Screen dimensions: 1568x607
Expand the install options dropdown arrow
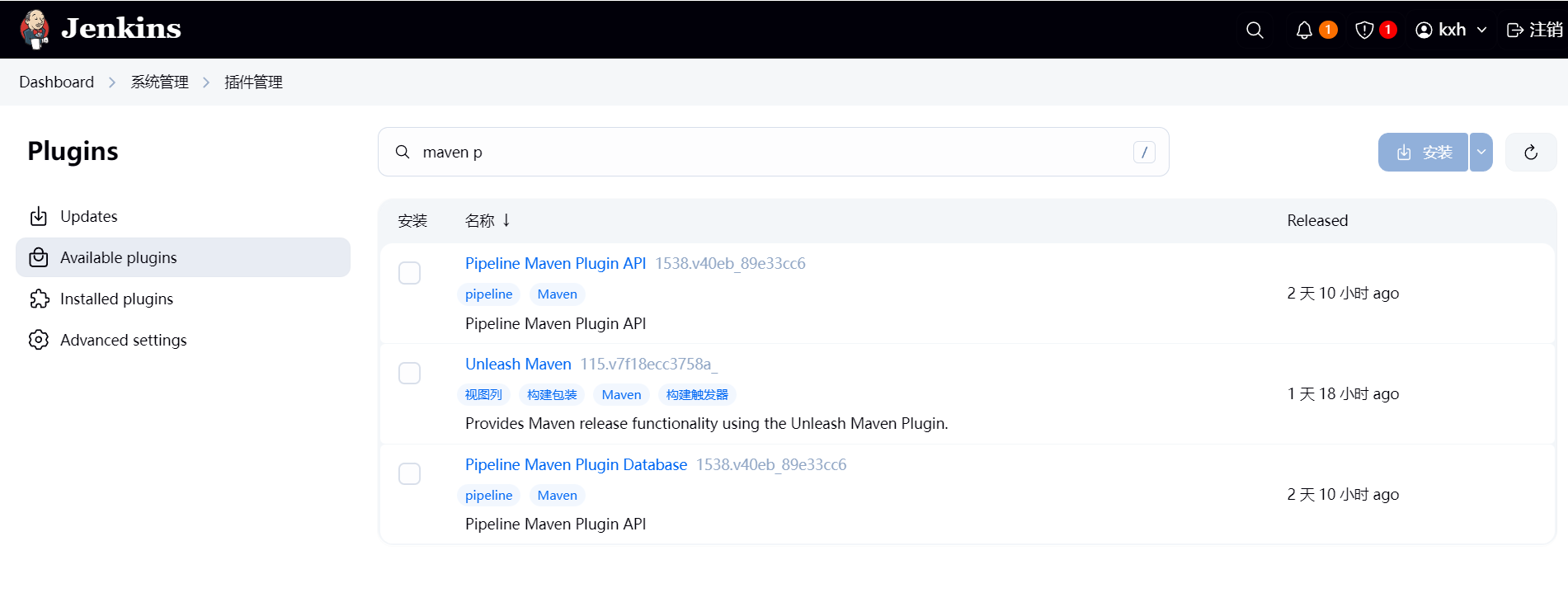coord(1481,152)
